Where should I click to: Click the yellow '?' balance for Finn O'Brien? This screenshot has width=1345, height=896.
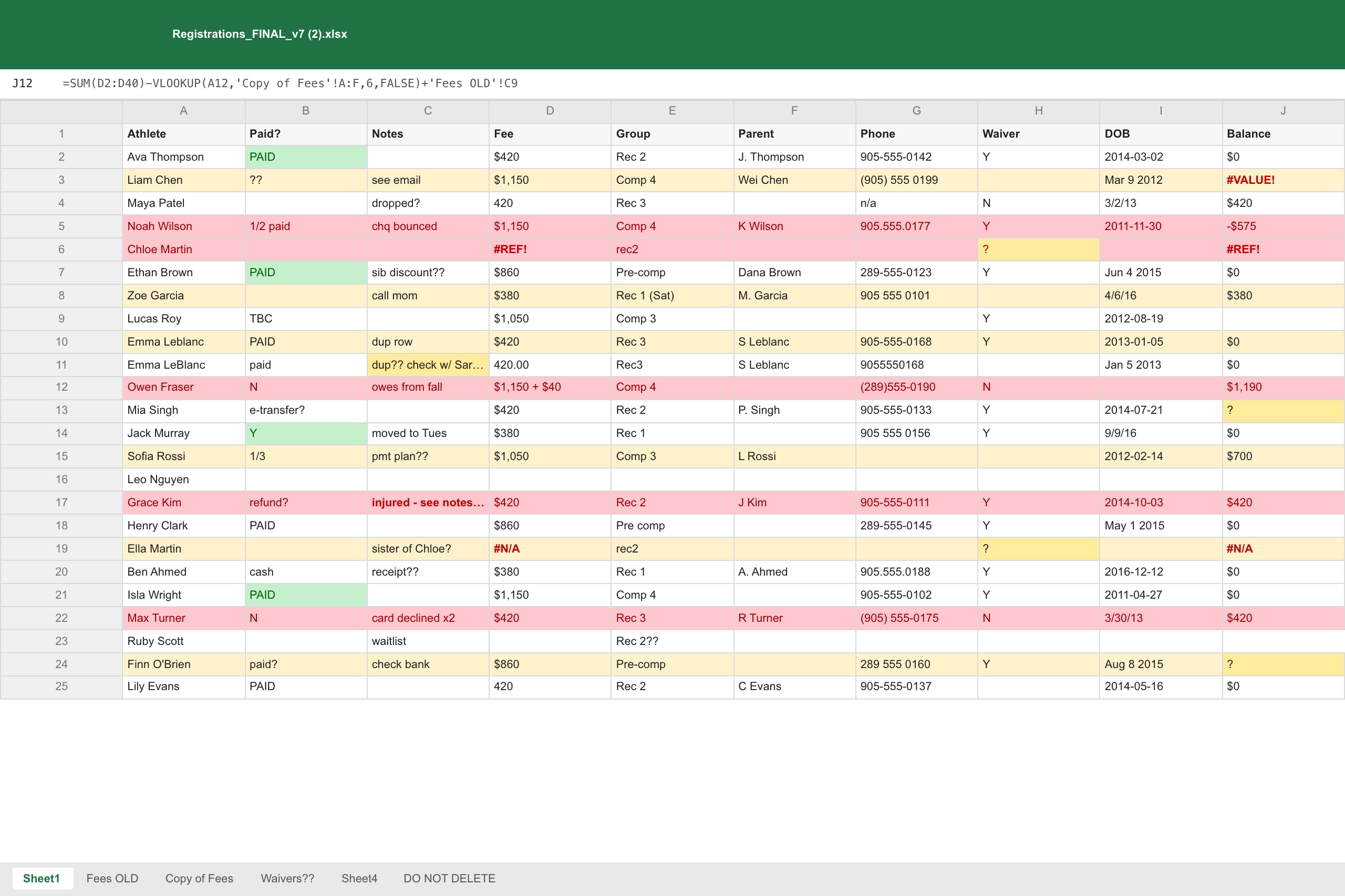[1283, 664]
